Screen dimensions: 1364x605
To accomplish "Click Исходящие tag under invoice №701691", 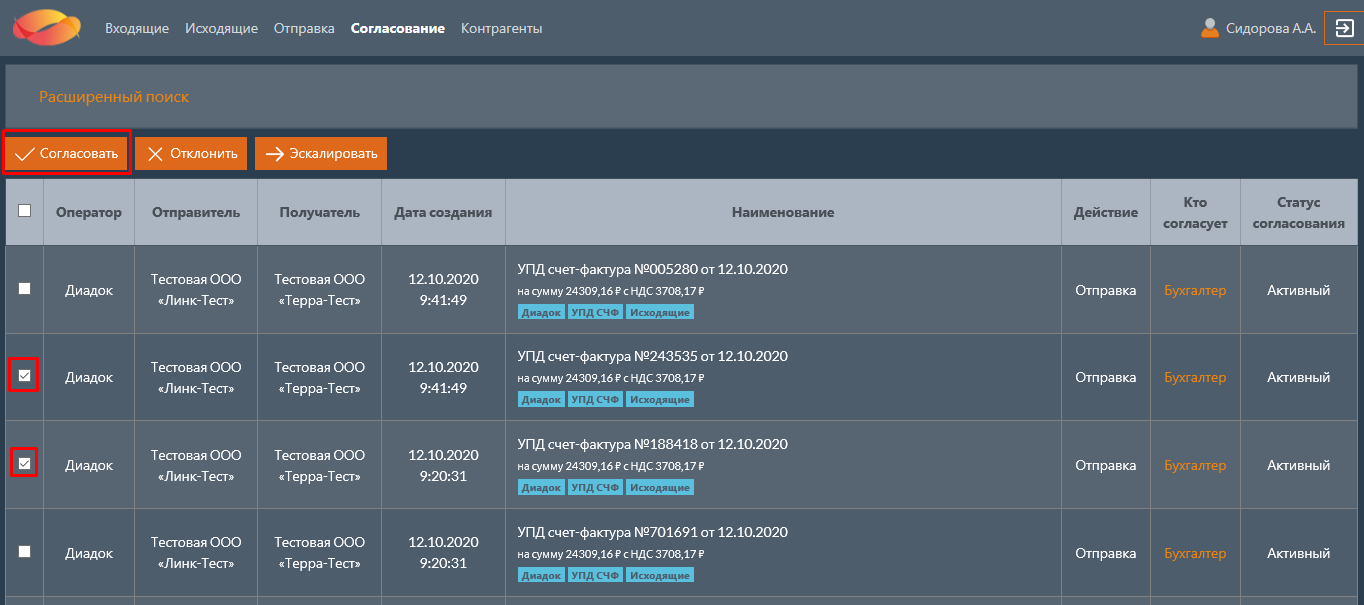I will [x=659, y=575].
